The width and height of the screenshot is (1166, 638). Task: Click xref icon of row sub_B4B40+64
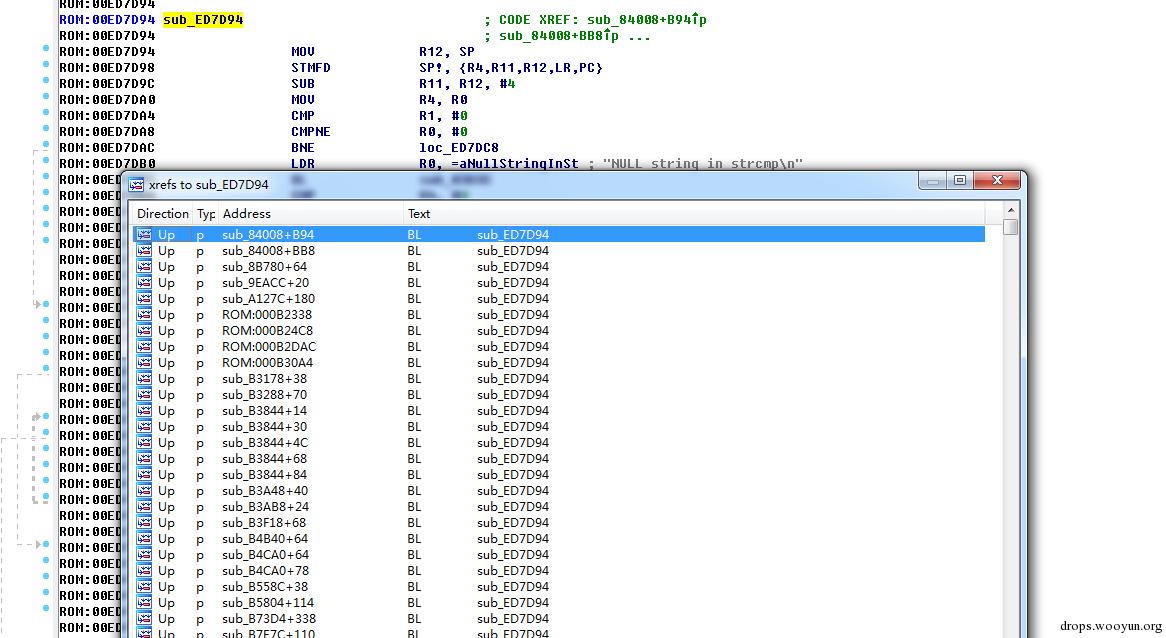click(144, 538)
